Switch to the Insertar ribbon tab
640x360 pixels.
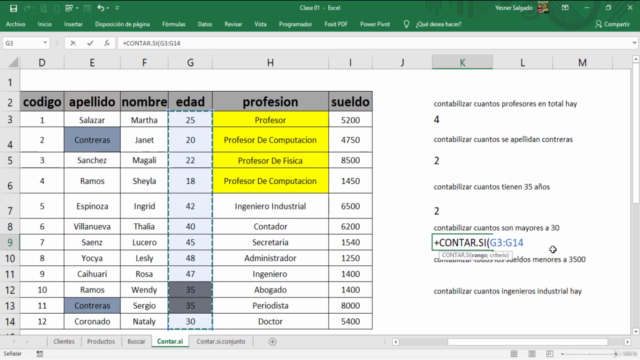pyautogui.click(x=73, y=24)
